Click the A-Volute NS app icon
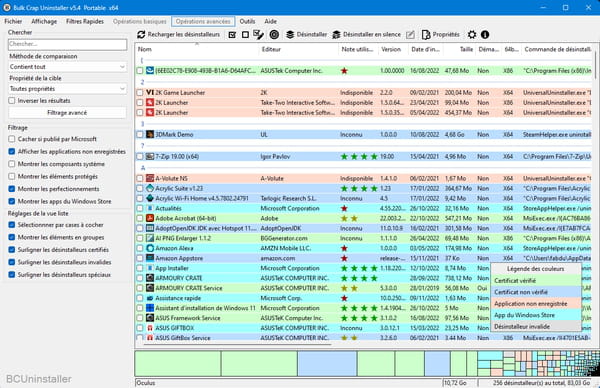This screenshot has height=388, width=600. click(150, 179)
